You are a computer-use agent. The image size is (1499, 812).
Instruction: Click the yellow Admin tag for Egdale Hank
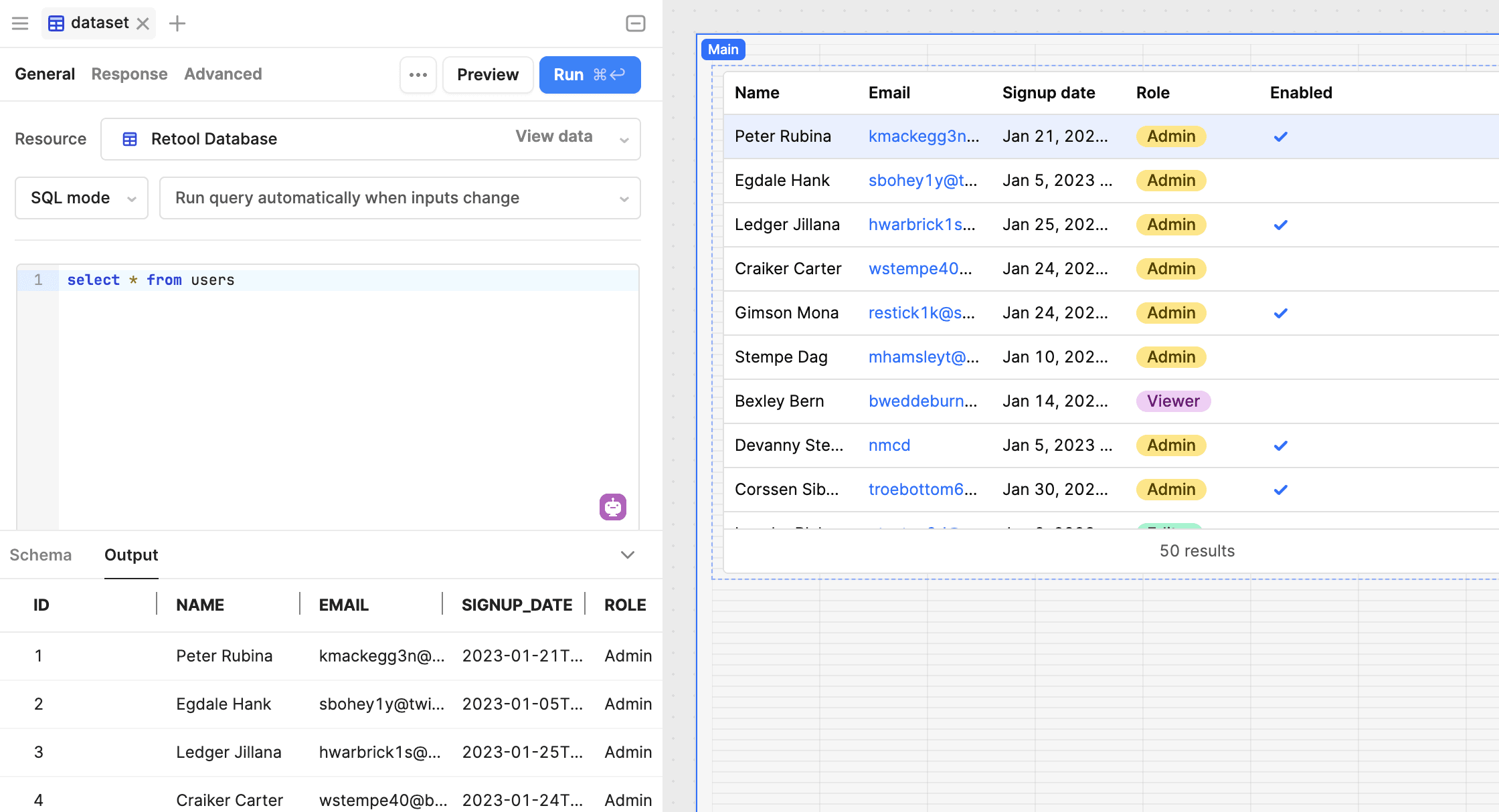pos(1170,181)
